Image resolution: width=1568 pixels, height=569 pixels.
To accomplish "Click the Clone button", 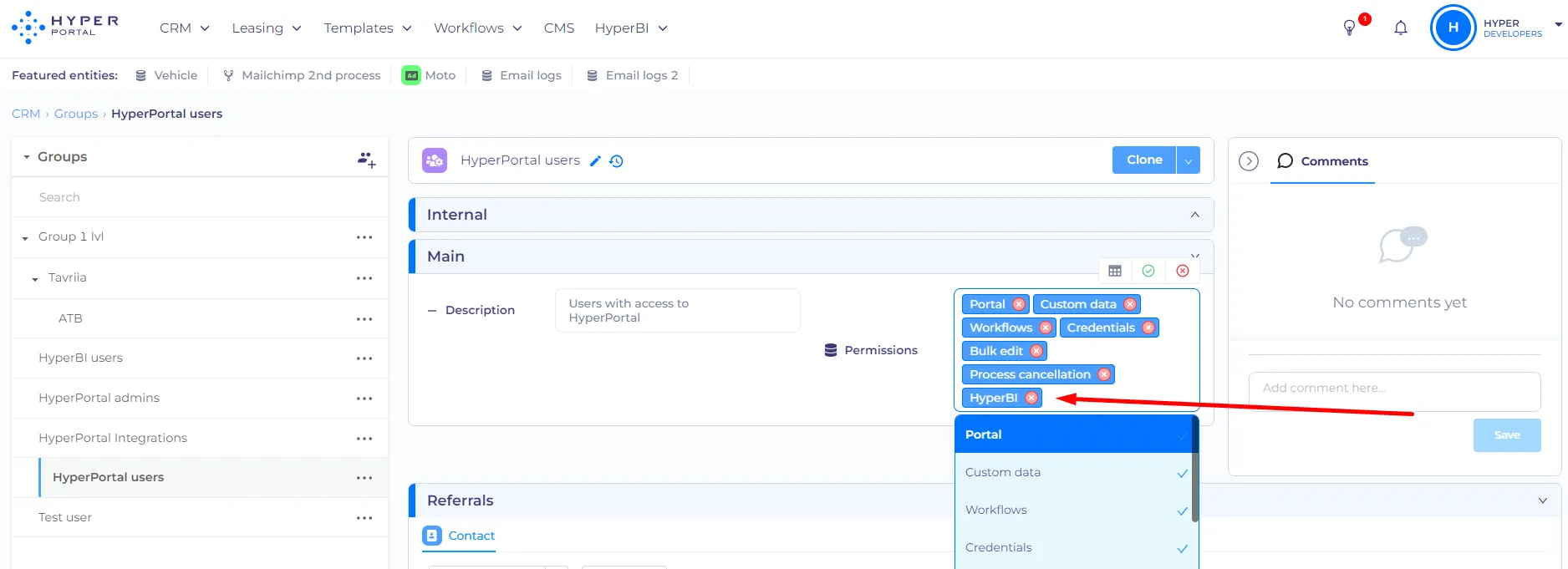I will pyautogui.click(x=1144, y=160).
